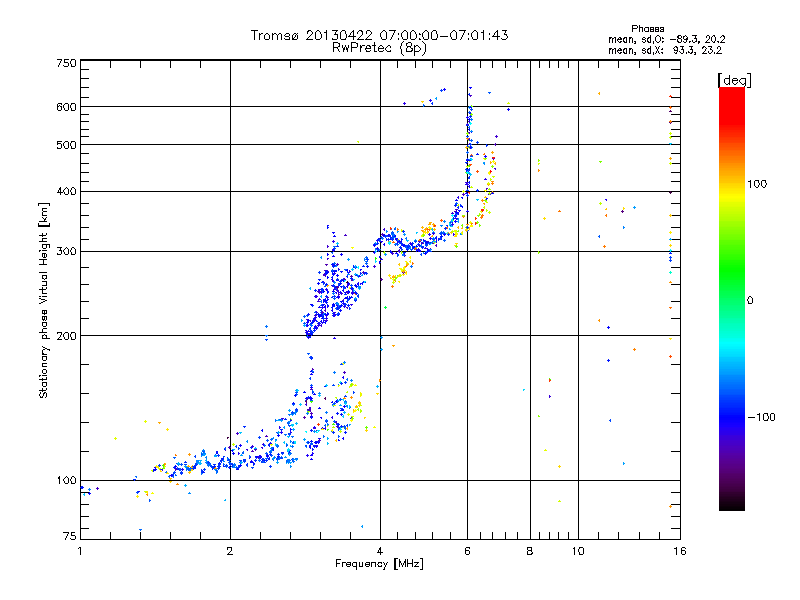800x600 pixels.
Task: Click 'Stationary phase Virtual Height [km]' axis label
Action: [44, 301]
